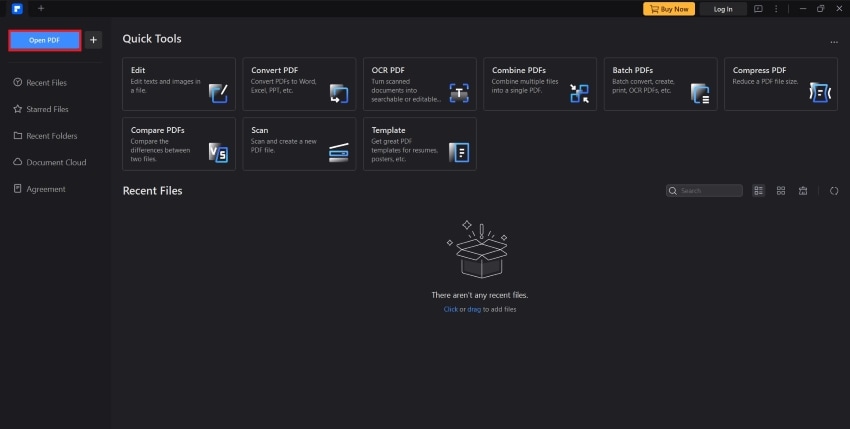Click the Starred Files star icon
This screenshot has height=429, width=850.
coord(18,109)
